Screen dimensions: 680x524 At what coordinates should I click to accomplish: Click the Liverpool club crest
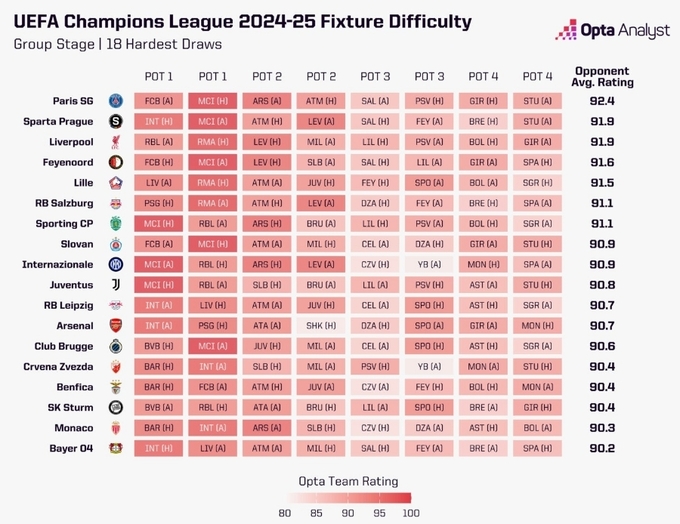tap(116, 141)
